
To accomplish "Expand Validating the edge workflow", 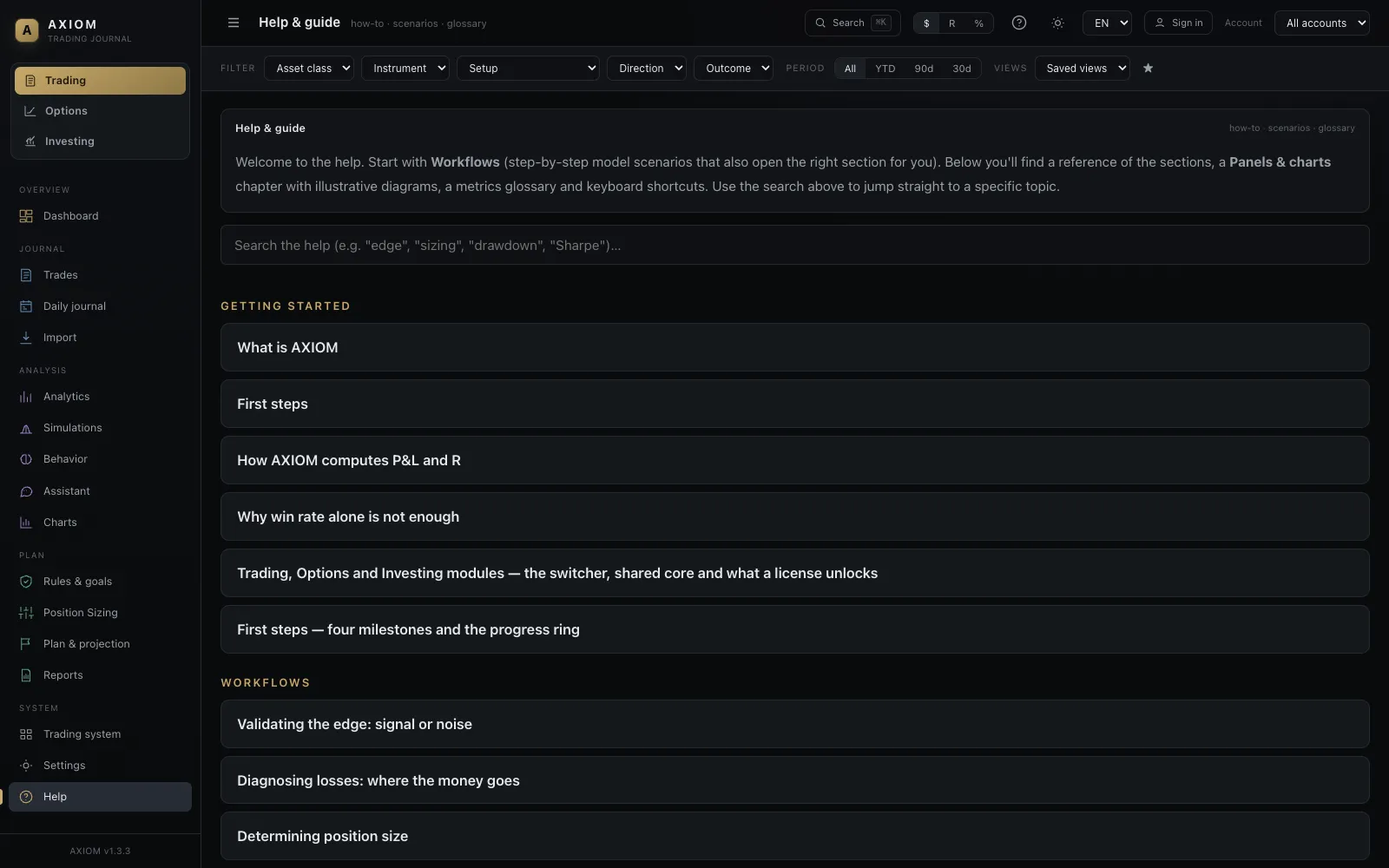I will (794, 724).
